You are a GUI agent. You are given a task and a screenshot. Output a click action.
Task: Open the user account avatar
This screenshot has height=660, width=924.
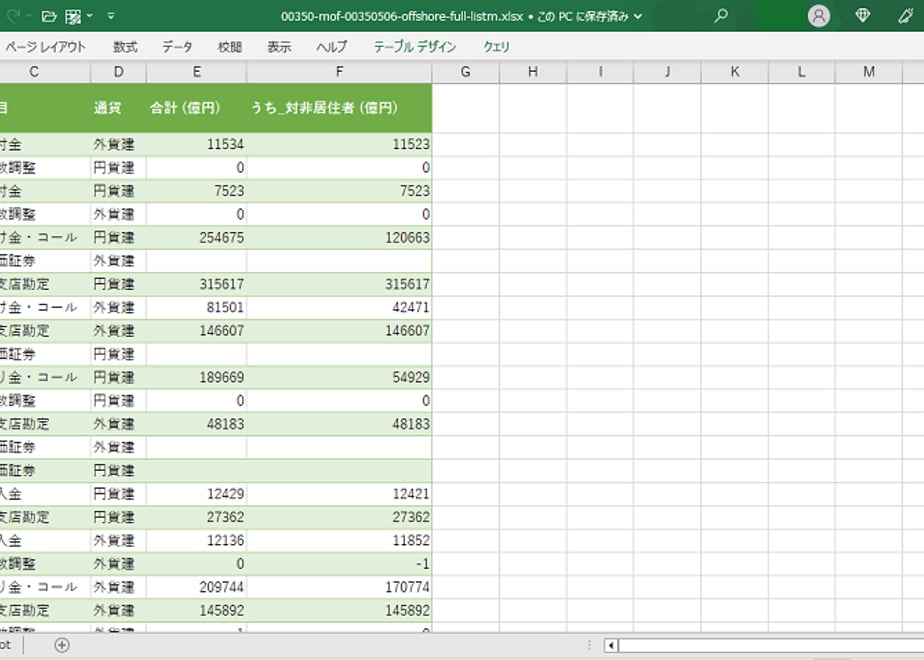point(819,16)
